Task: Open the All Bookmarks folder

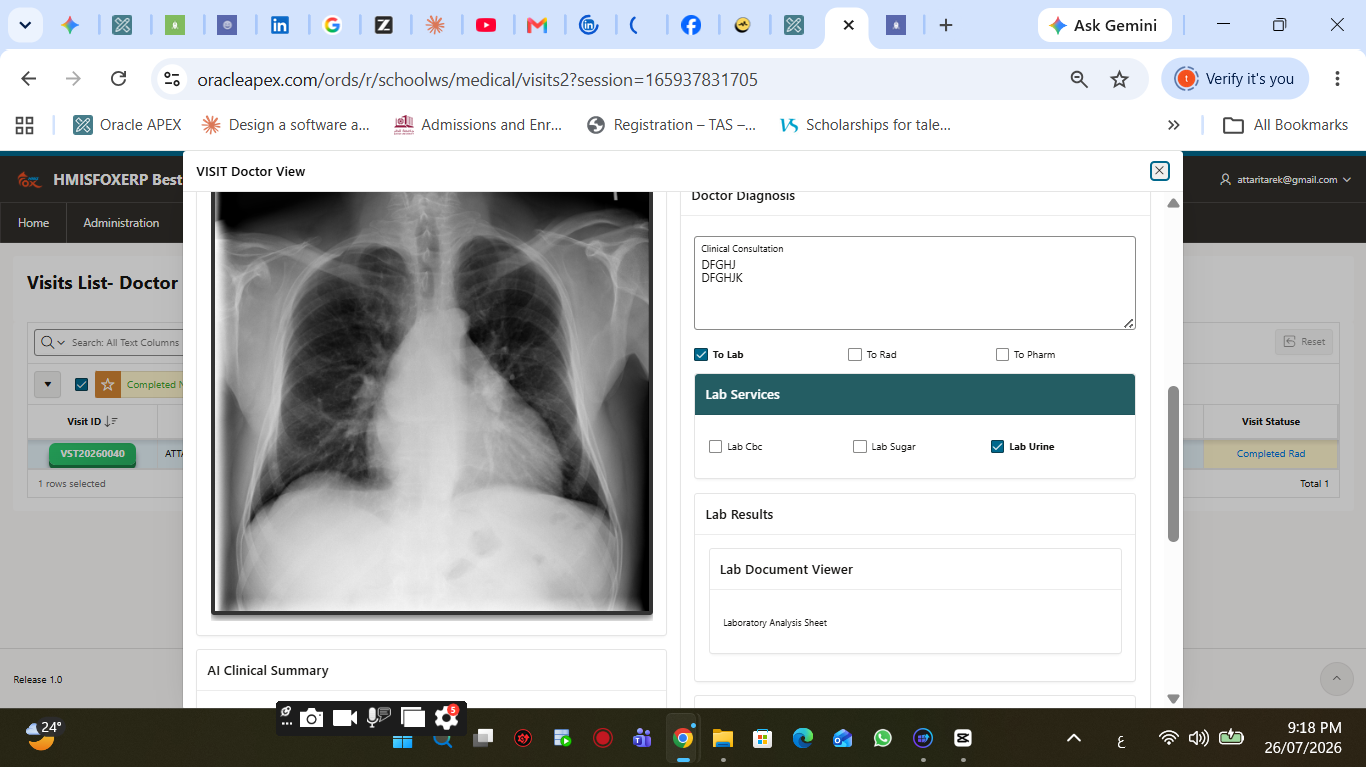Action: click(1286, 125)
